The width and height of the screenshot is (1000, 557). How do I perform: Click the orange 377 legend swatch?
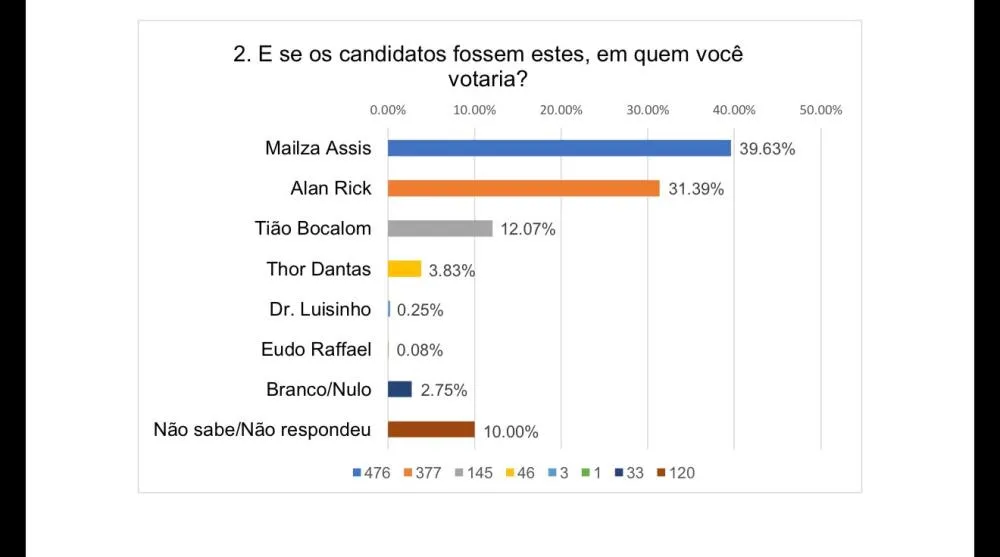408,473
